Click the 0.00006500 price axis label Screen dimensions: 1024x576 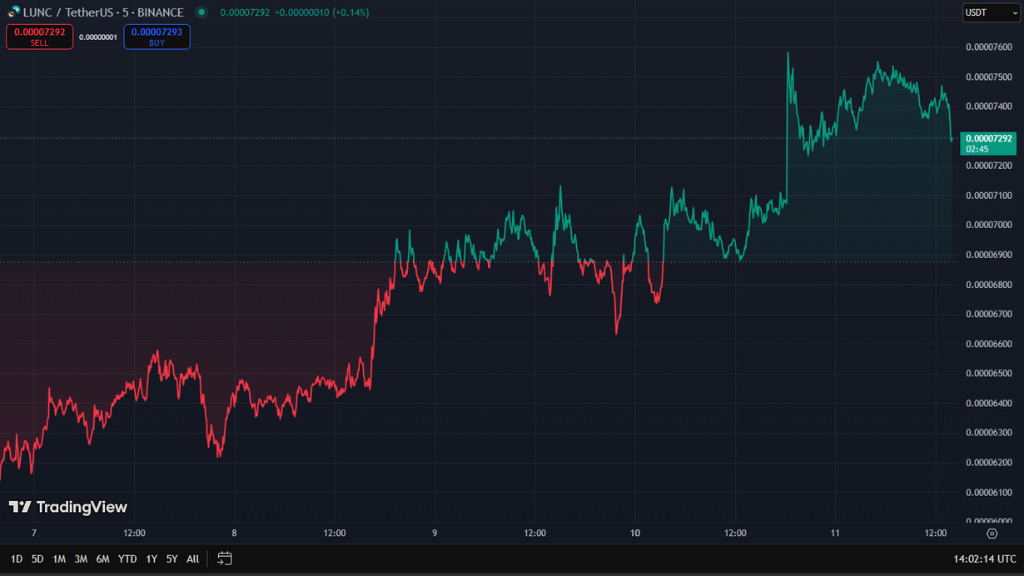989,374
